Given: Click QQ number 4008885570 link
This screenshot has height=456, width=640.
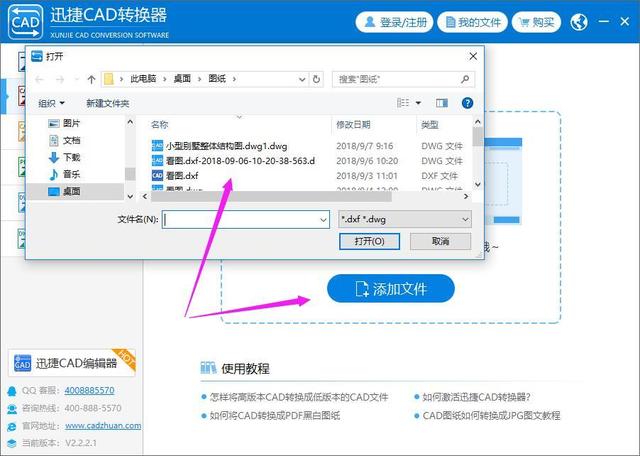Looking at the screenshot, I should pos(89,390).
